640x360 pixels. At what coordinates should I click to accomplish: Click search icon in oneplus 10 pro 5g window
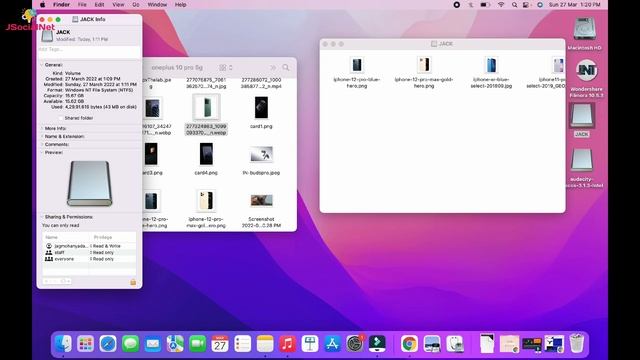286,67
